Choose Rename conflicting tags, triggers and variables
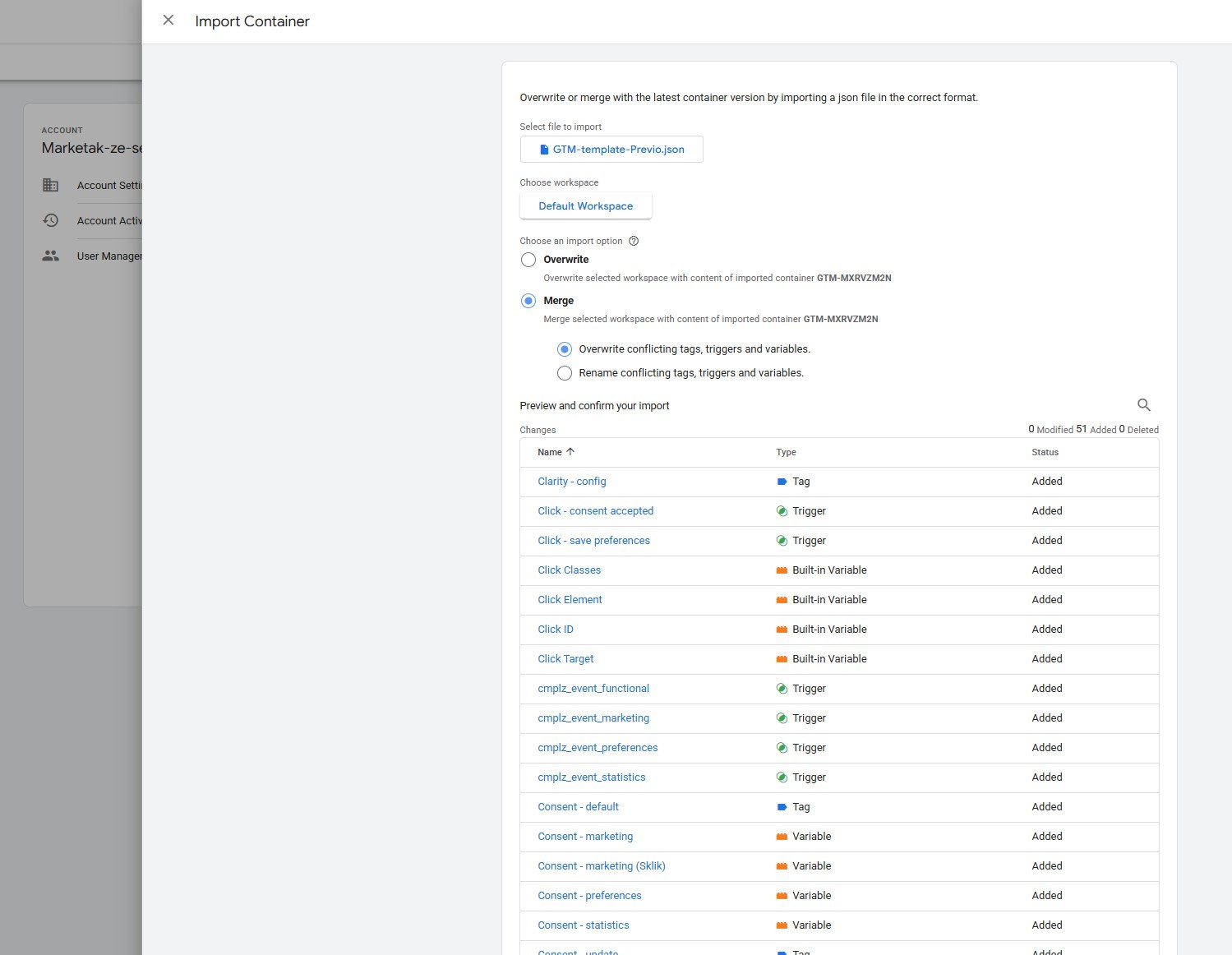1232x955 pixels. (x=565, y=373)
